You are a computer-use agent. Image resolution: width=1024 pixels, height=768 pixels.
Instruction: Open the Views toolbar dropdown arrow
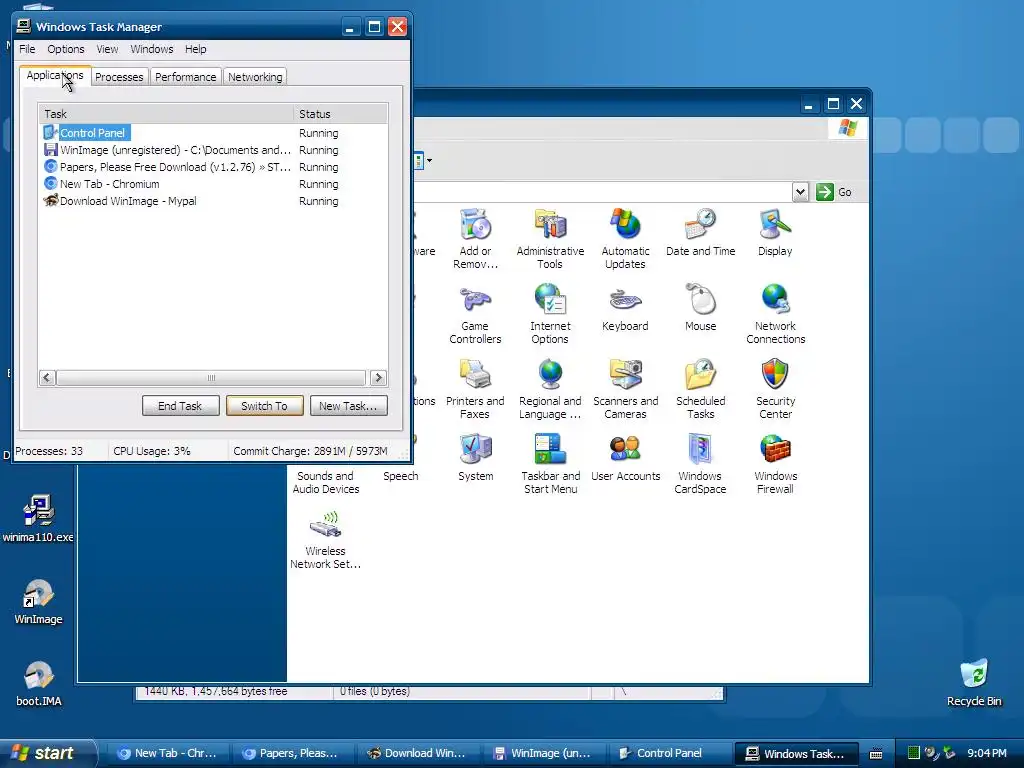point(429,160)
